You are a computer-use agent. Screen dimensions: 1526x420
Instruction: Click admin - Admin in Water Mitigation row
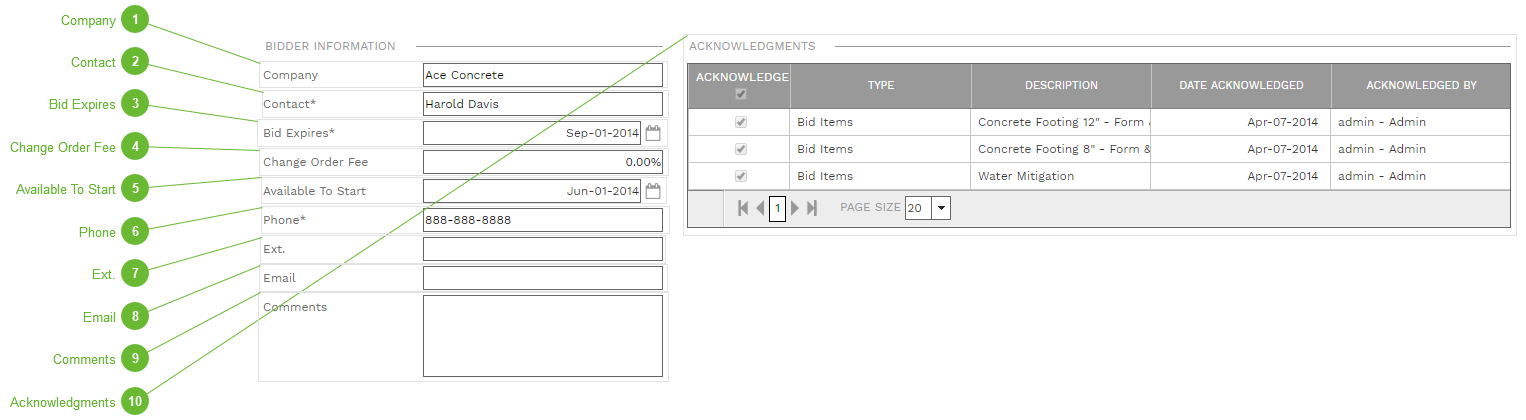click(1382, 176)
